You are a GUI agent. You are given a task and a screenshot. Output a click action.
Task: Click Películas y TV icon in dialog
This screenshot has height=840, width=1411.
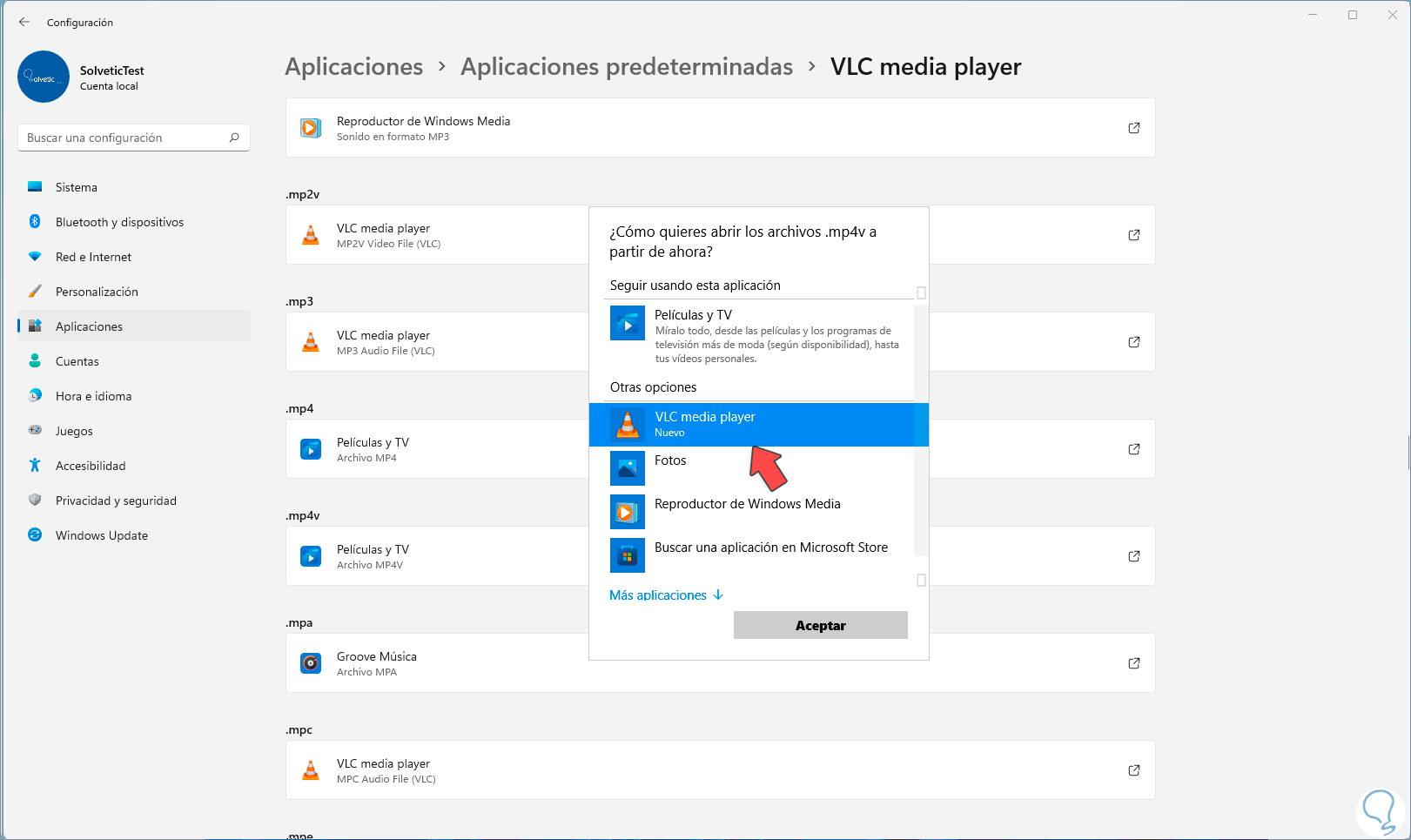pos(627,324)
